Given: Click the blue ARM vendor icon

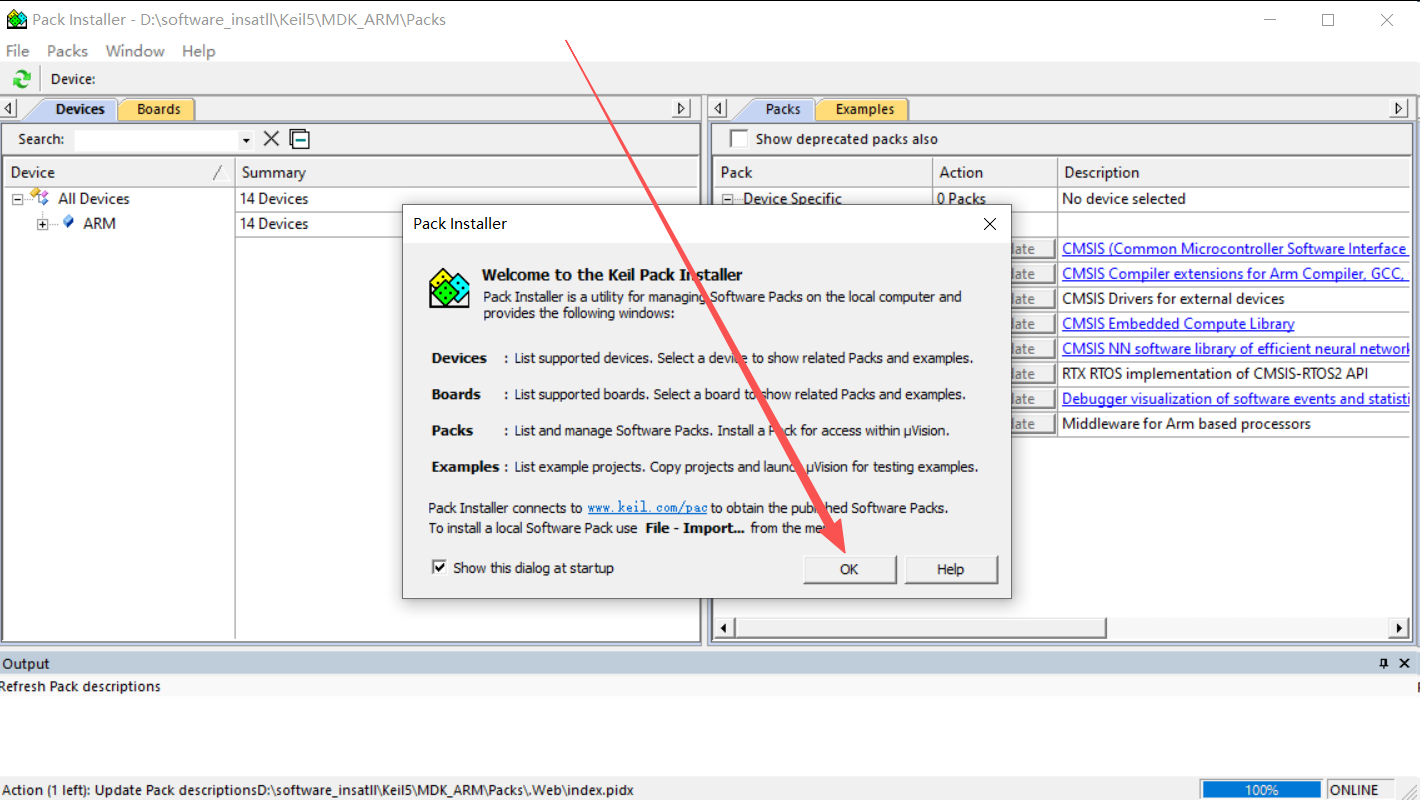Looking at the screenshot, I should pos(68,222).
